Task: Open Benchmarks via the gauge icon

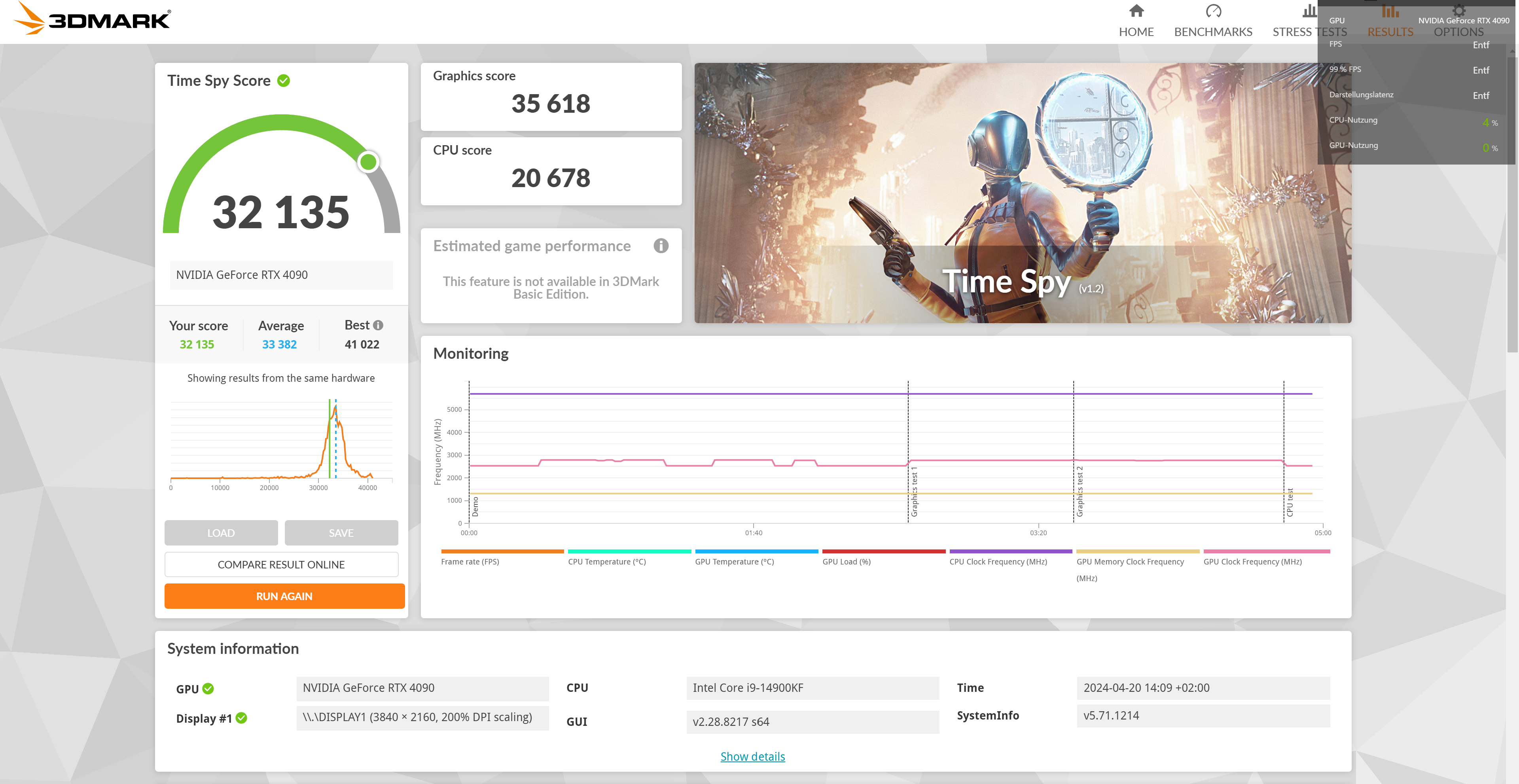Action: [1213, 11]
